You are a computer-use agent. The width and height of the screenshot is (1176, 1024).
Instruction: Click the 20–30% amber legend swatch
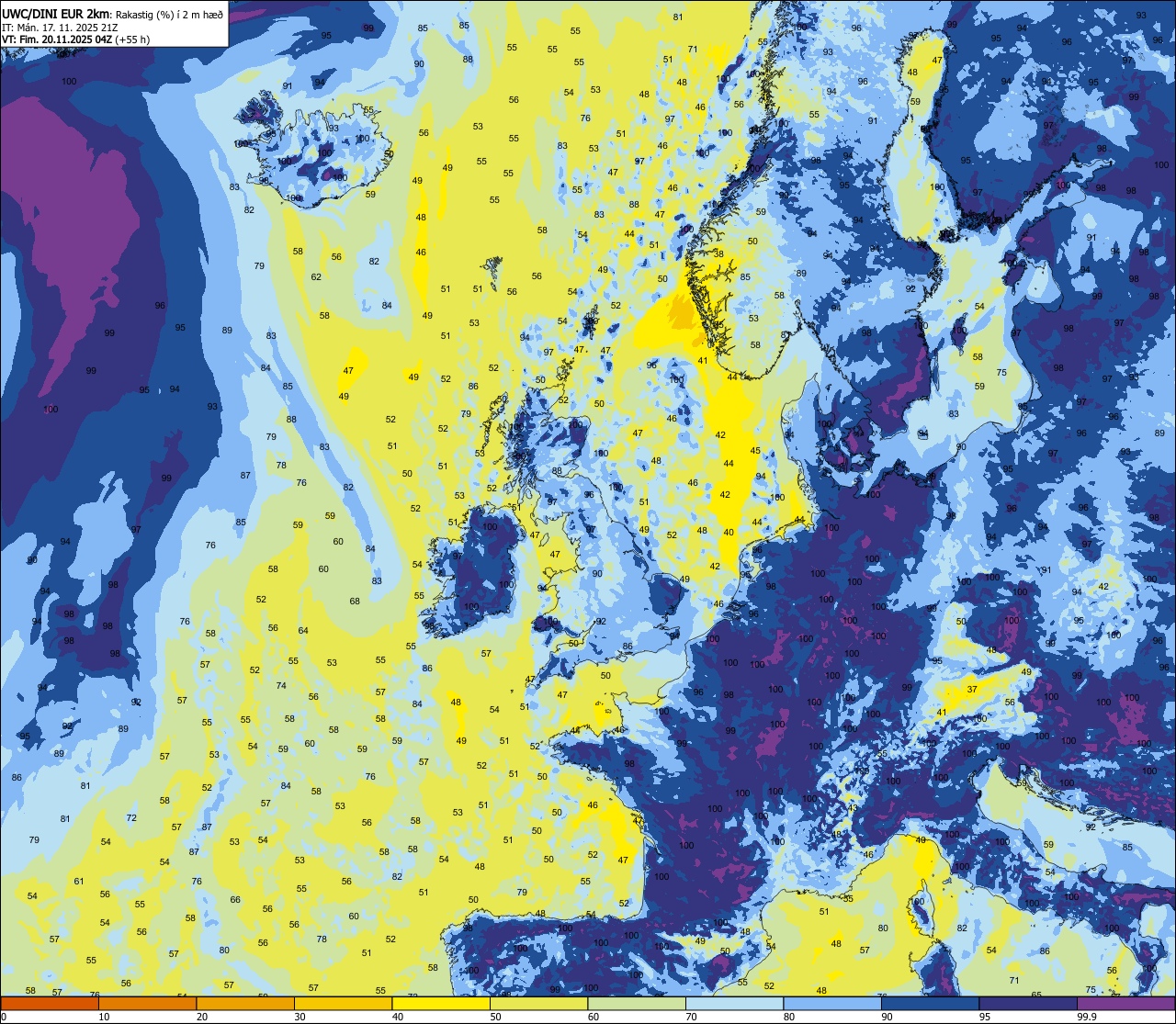coord(245,1003)
